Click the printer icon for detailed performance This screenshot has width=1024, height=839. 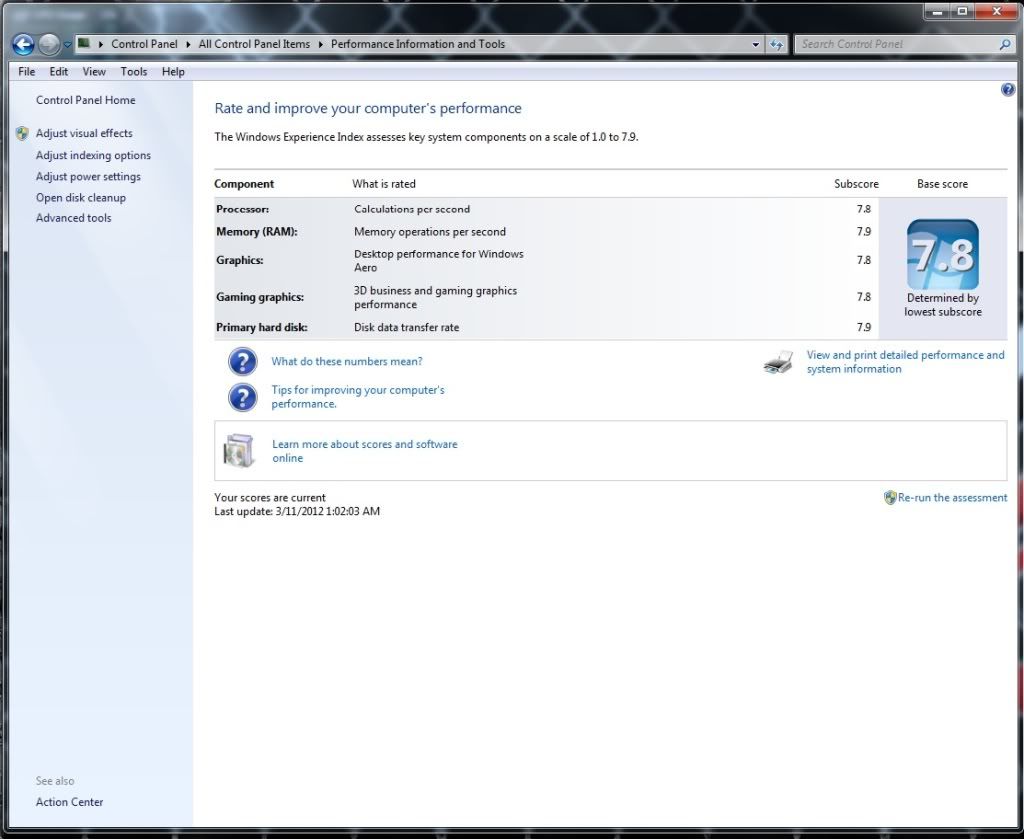tap(778, 362)
